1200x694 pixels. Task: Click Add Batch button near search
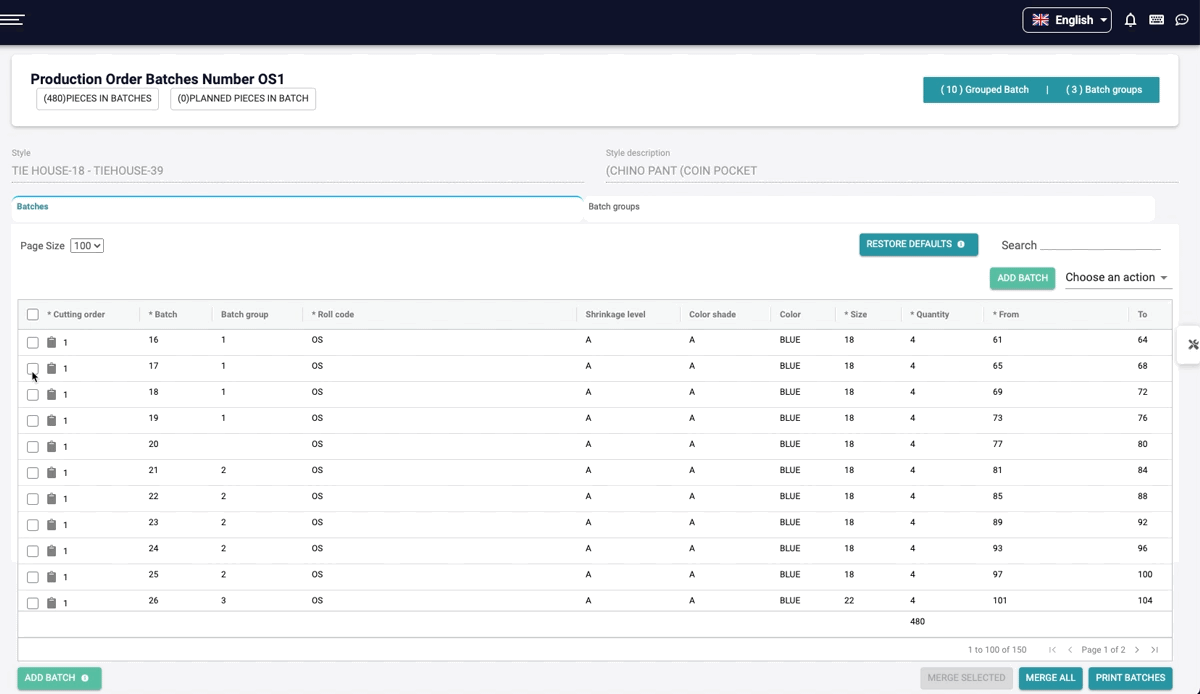(x=1022, y=278)
